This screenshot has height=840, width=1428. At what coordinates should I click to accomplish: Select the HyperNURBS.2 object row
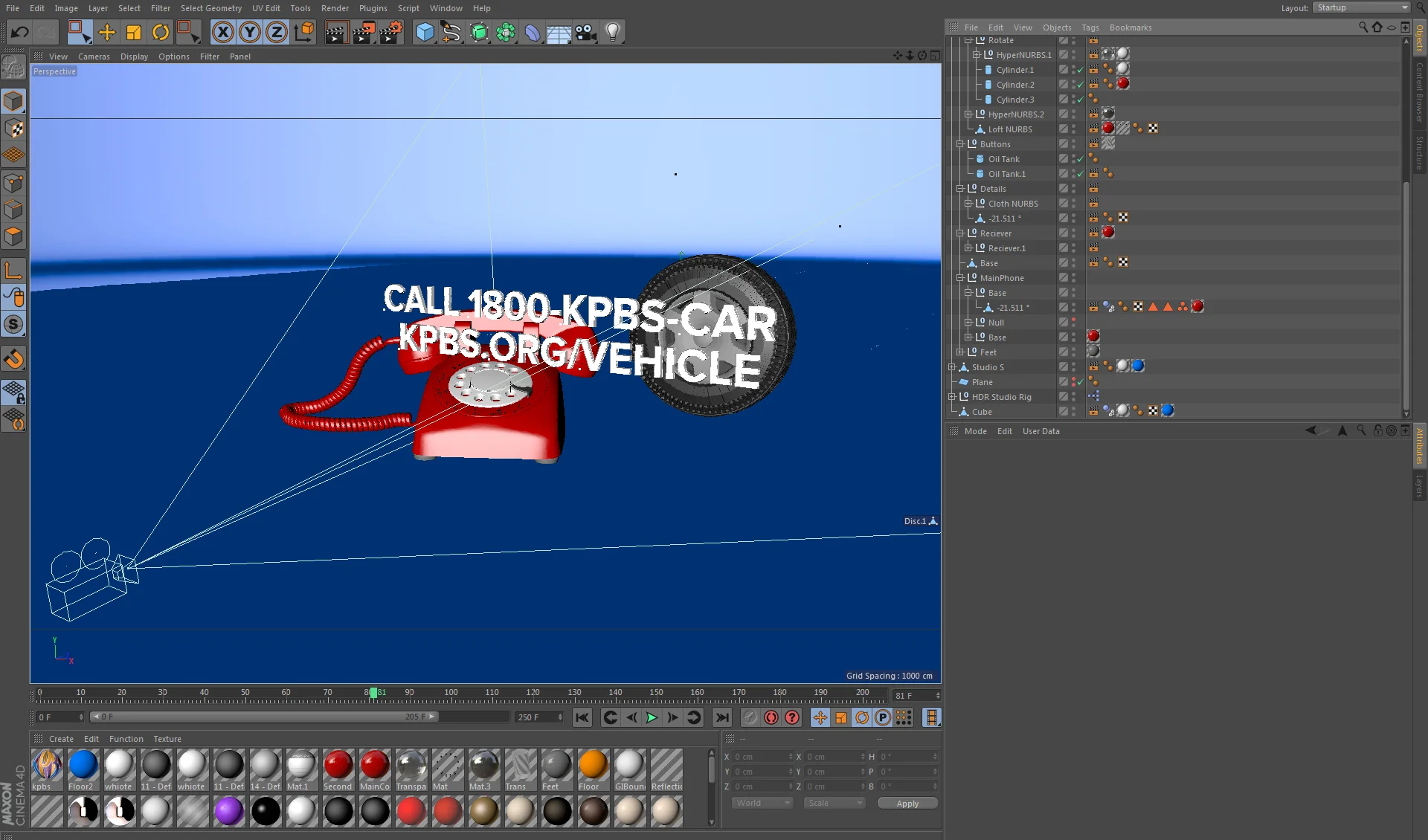point(1016,114)
